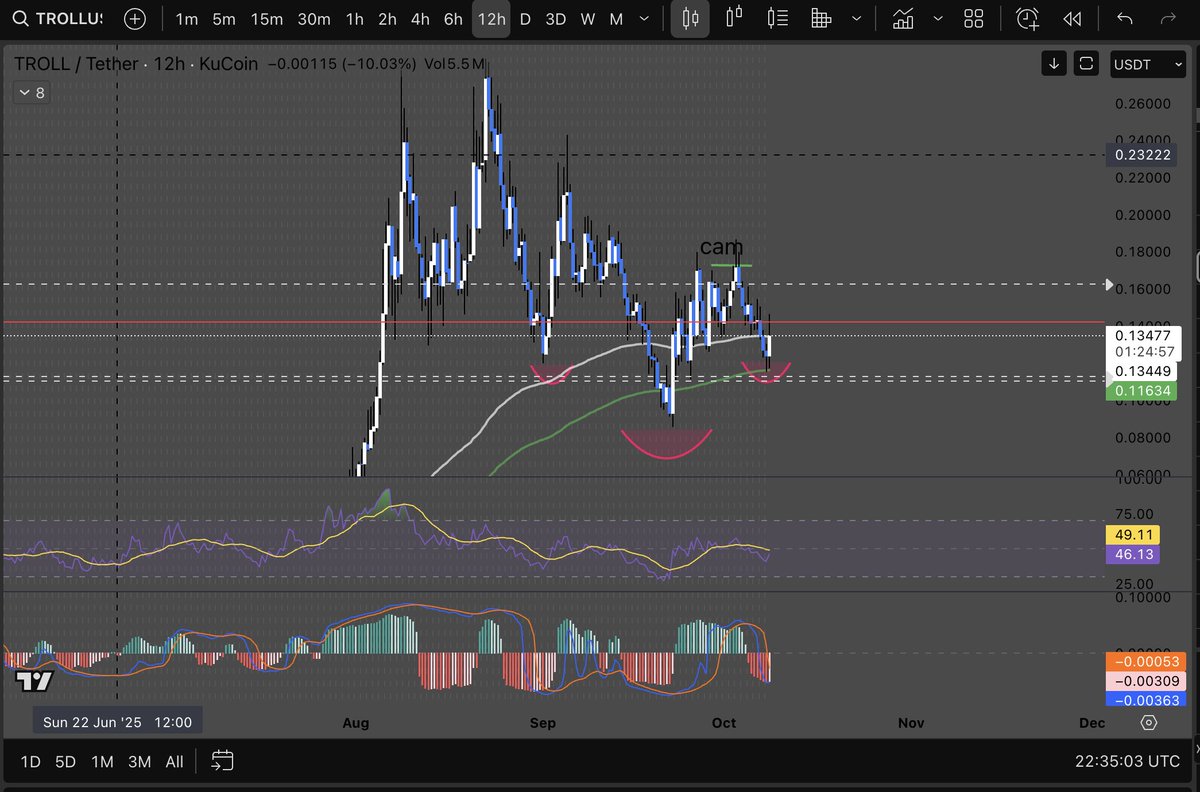This screenshot has width=1200, height=792.
Task: Select the volume candles chart type icon
Action: click(778, 18)
